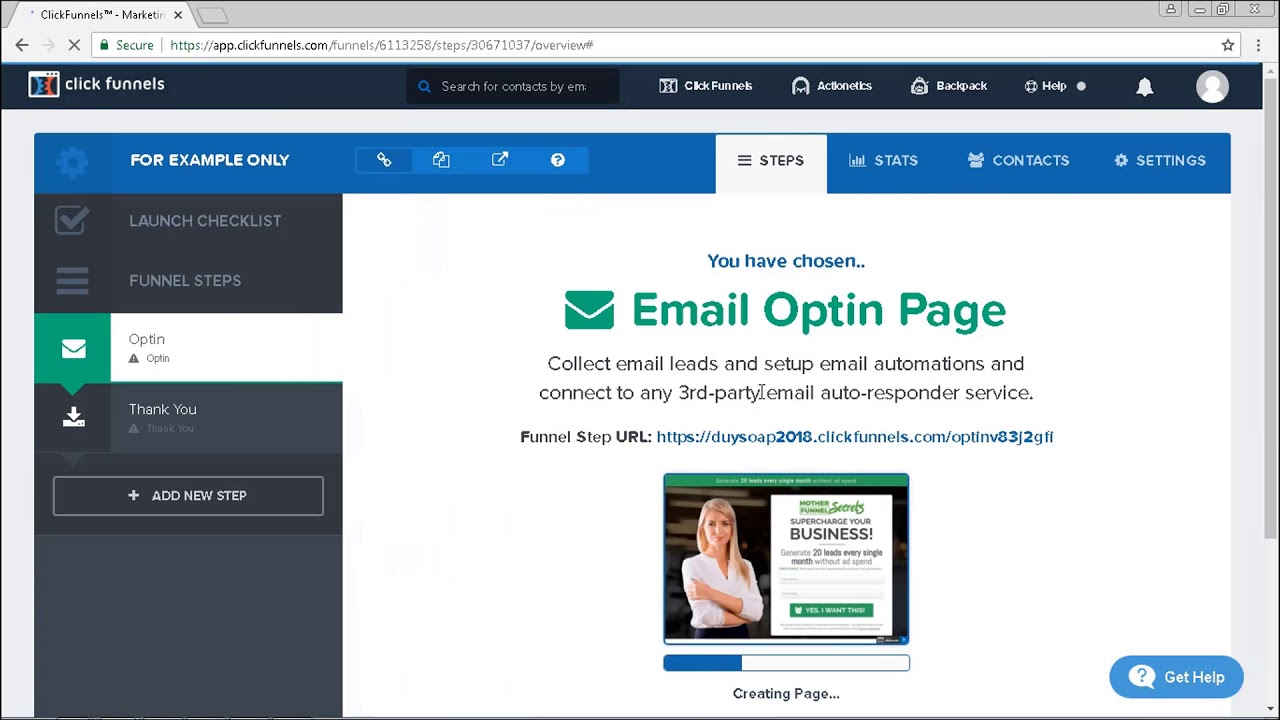Click the Creating Page progress bar
The height and width of the screenshot is (720, 1280).
point(786,663)
